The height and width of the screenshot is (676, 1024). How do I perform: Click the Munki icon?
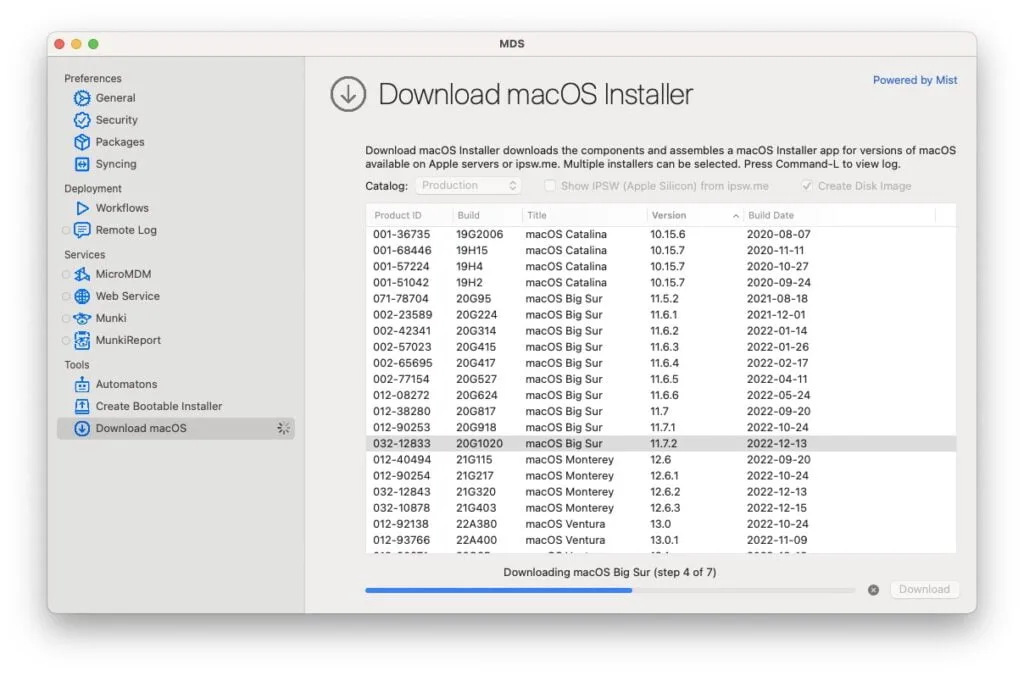click(82, 318)
